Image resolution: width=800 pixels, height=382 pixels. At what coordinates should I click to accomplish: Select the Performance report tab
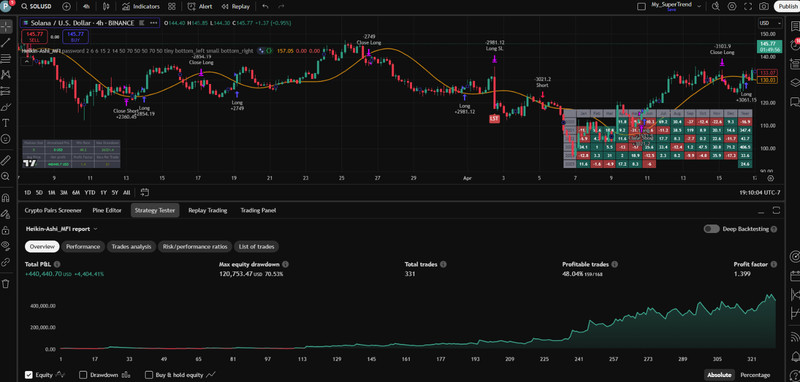[x=83, y=247]
